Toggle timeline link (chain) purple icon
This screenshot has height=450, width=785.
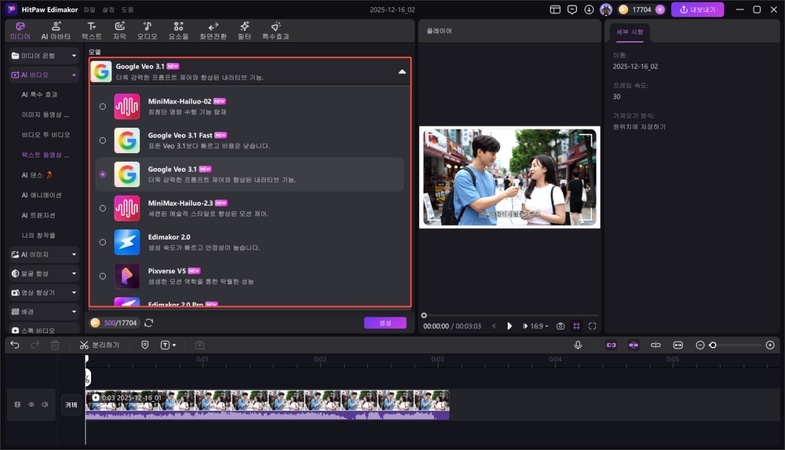pyautogui.click(x=611, y=345)
